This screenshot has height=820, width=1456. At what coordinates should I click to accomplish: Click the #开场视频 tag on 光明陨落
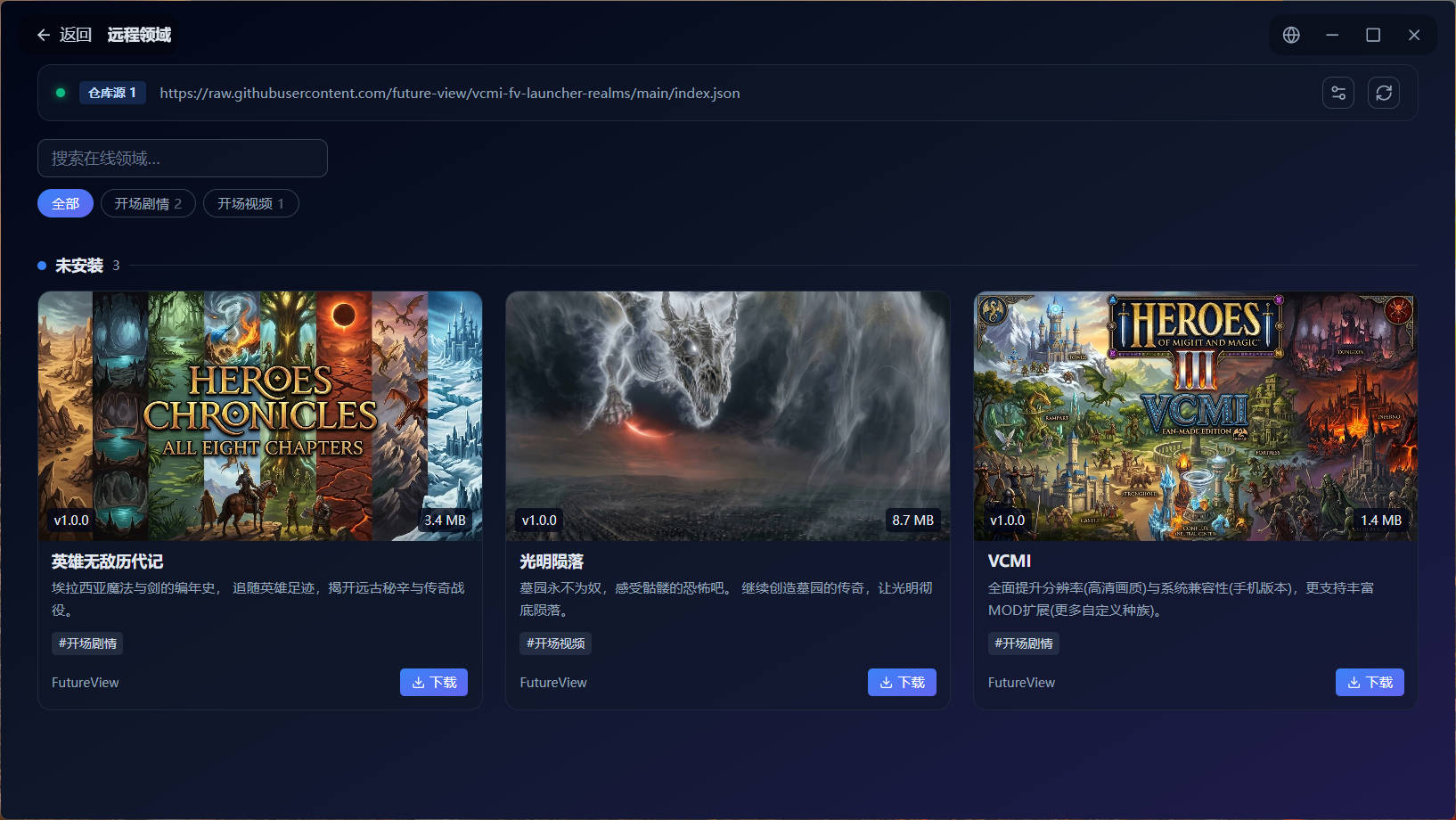(555, 644)
